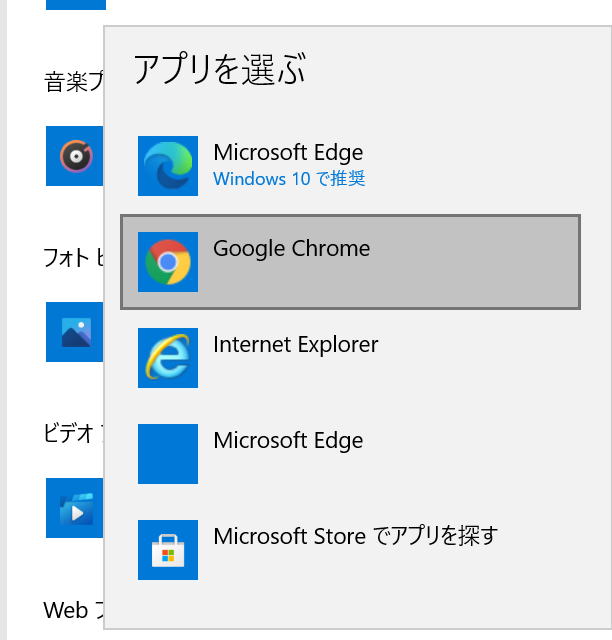The height and width of the screenshot is (640, 612).
Task: Click the 'アプリを選ぶ' heading
Action: (x=220, y=69)
